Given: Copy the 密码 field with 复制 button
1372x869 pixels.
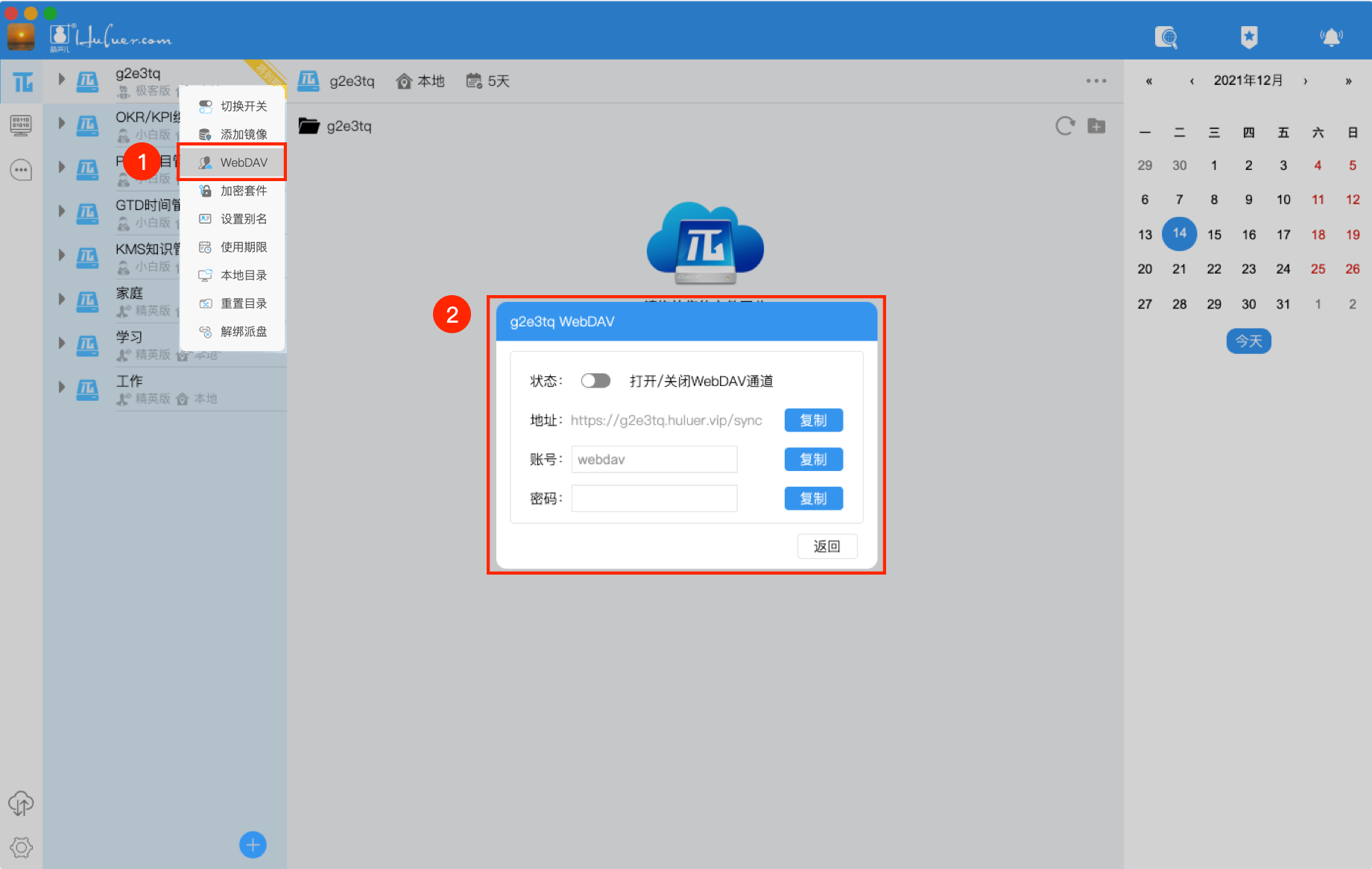Looking at the screenshot, I should 814,499.
